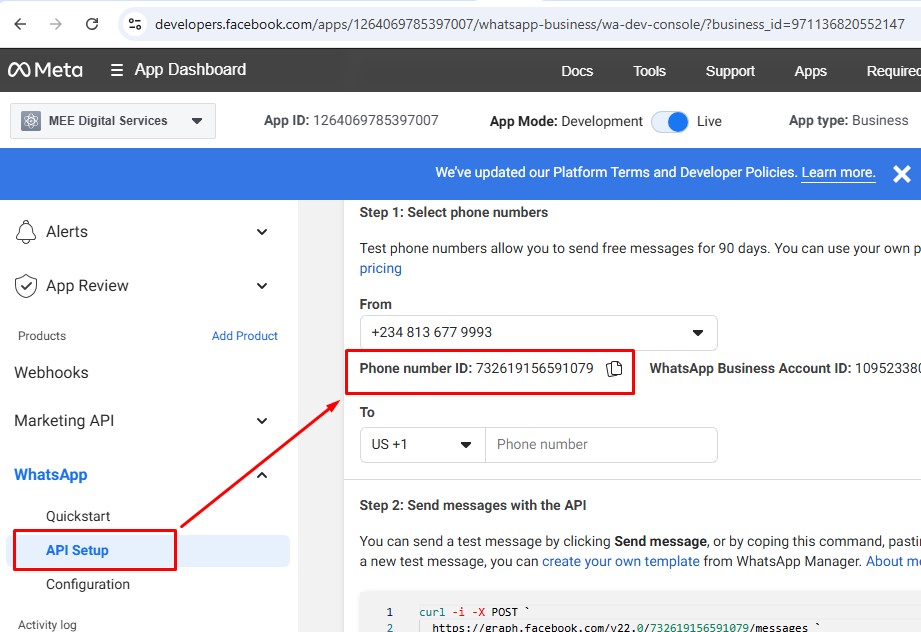Select WhatsApp product in sidebar
The height and width of the screenshot is (632, 921).
point(51,475)
